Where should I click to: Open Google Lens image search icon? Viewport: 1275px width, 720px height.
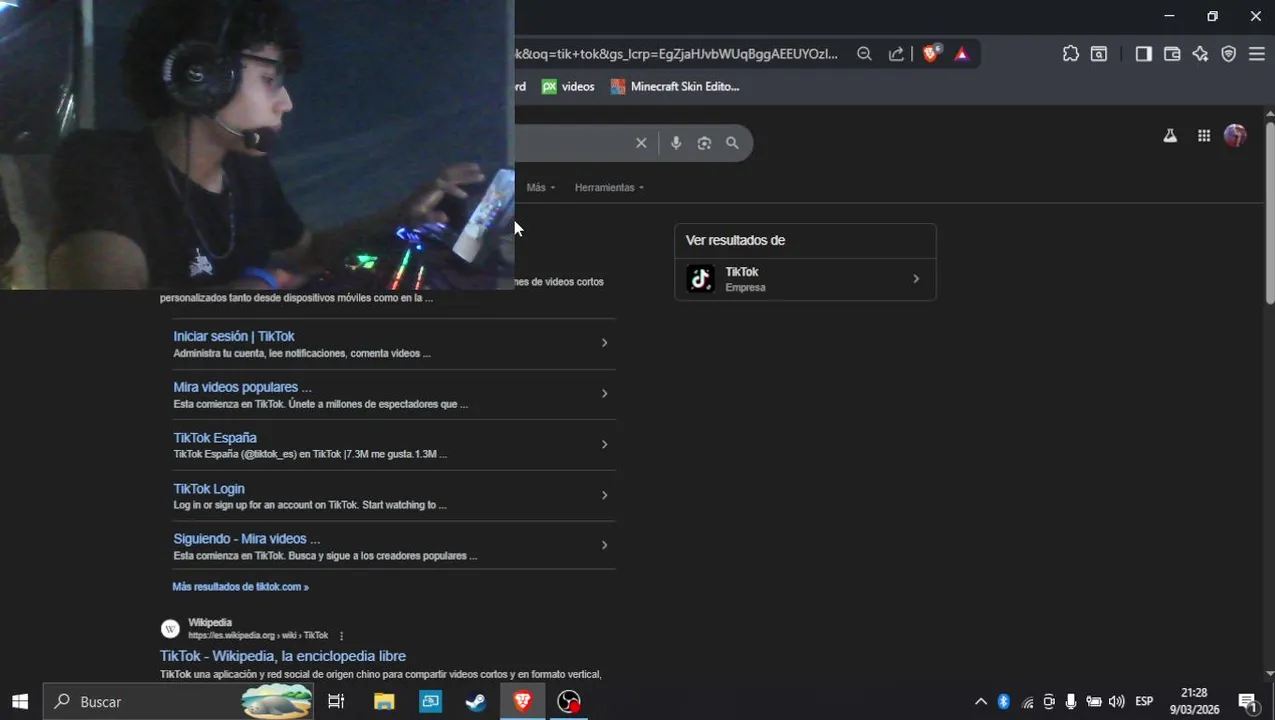(704, 143)
